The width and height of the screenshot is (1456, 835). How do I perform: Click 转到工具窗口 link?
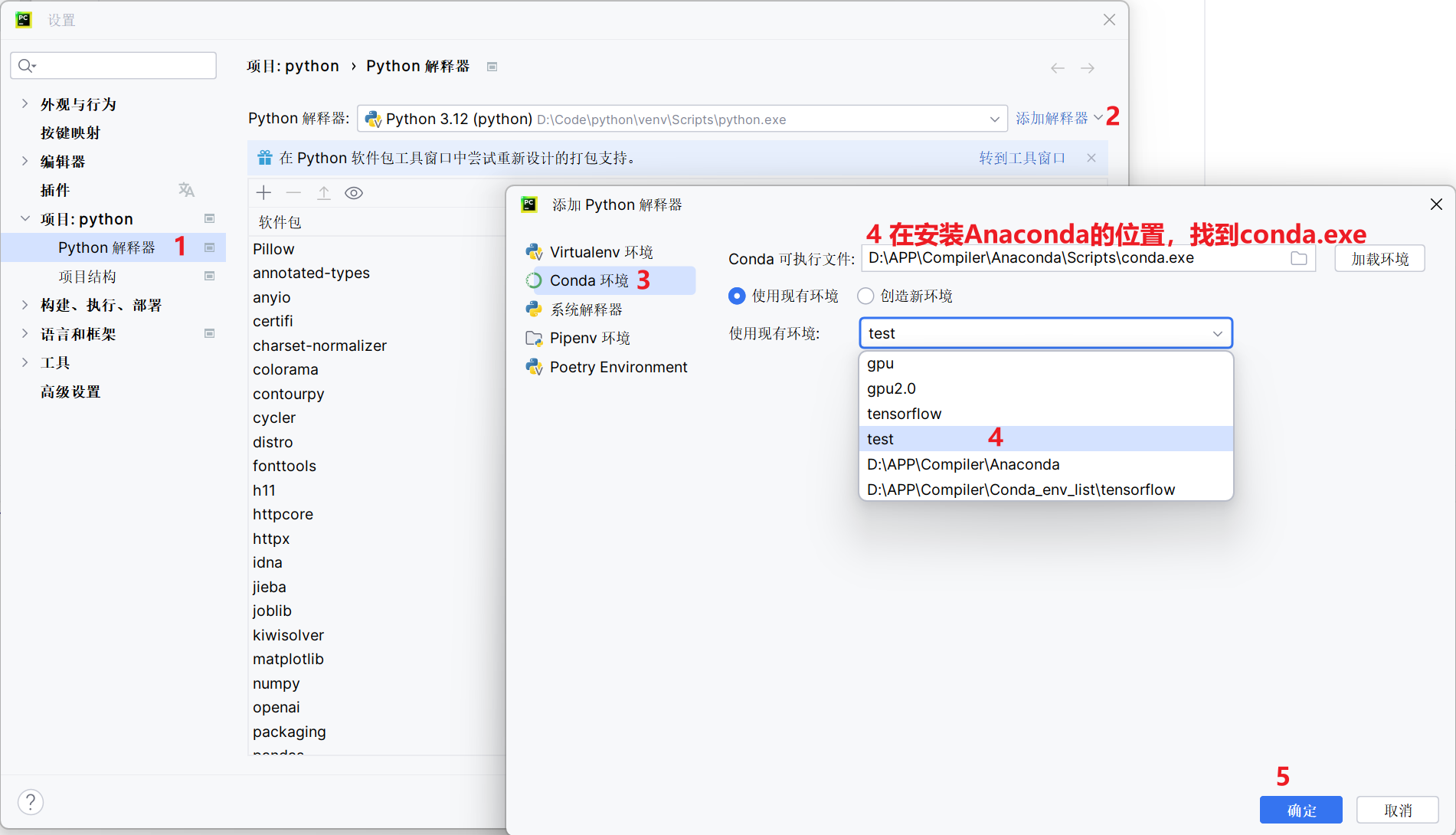pos(1022,158)
